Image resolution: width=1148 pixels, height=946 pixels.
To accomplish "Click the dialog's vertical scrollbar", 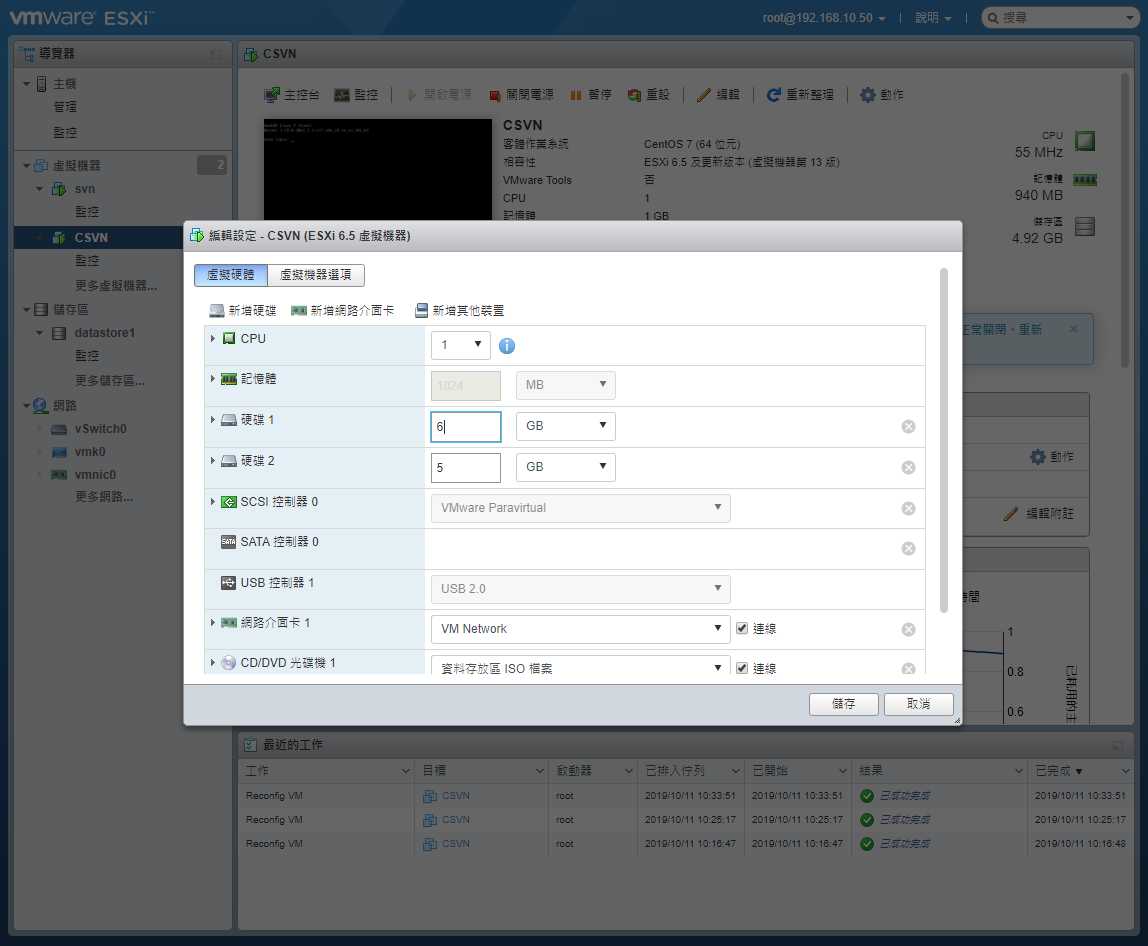I will point(944,440).
